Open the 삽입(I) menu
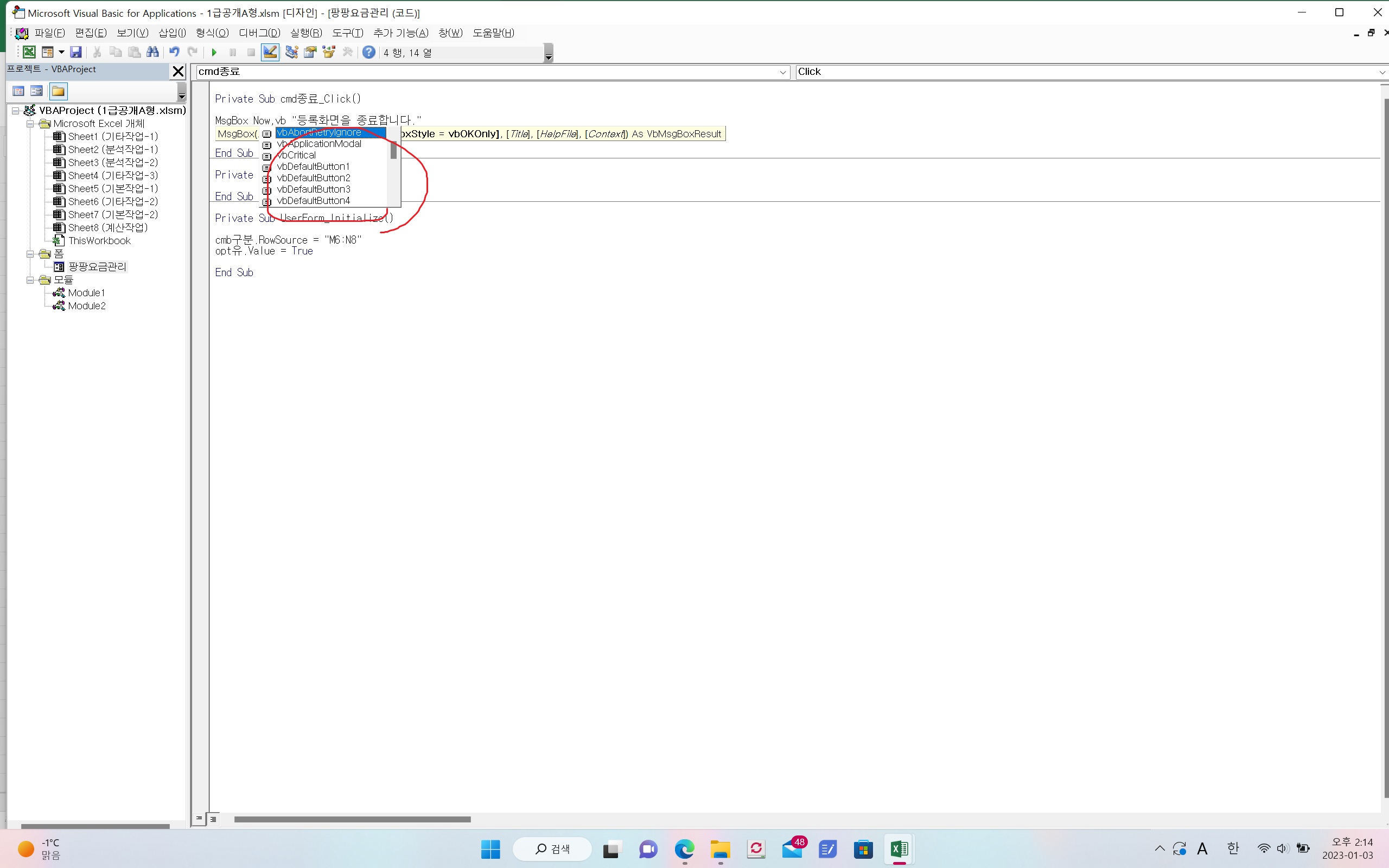Image resolution: width=1389 pixels, height=868 pixels. (x=171, y=33)
